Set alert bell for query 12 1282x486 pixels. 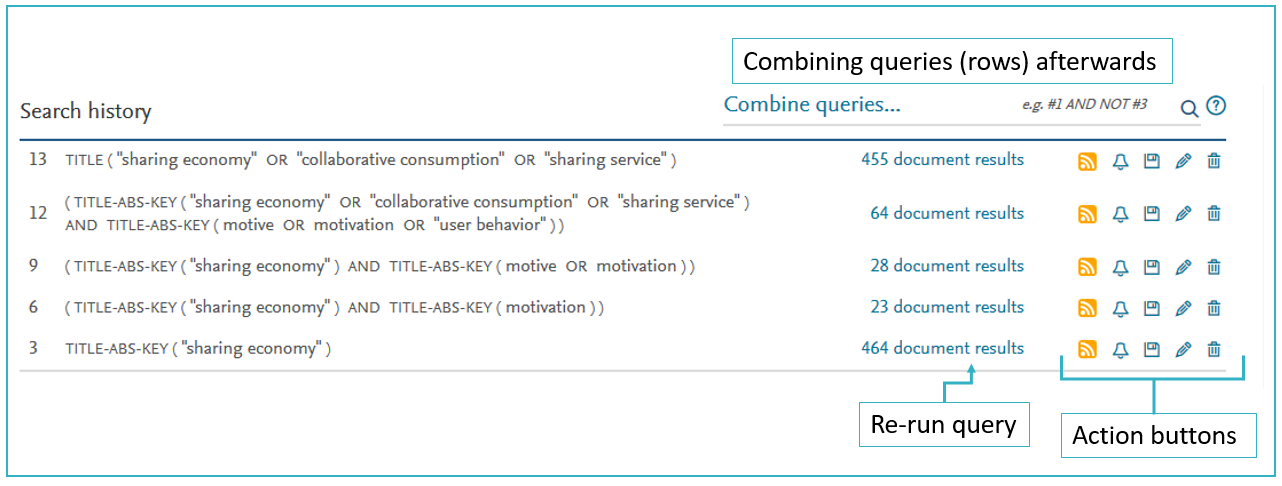pos(1120,214)
